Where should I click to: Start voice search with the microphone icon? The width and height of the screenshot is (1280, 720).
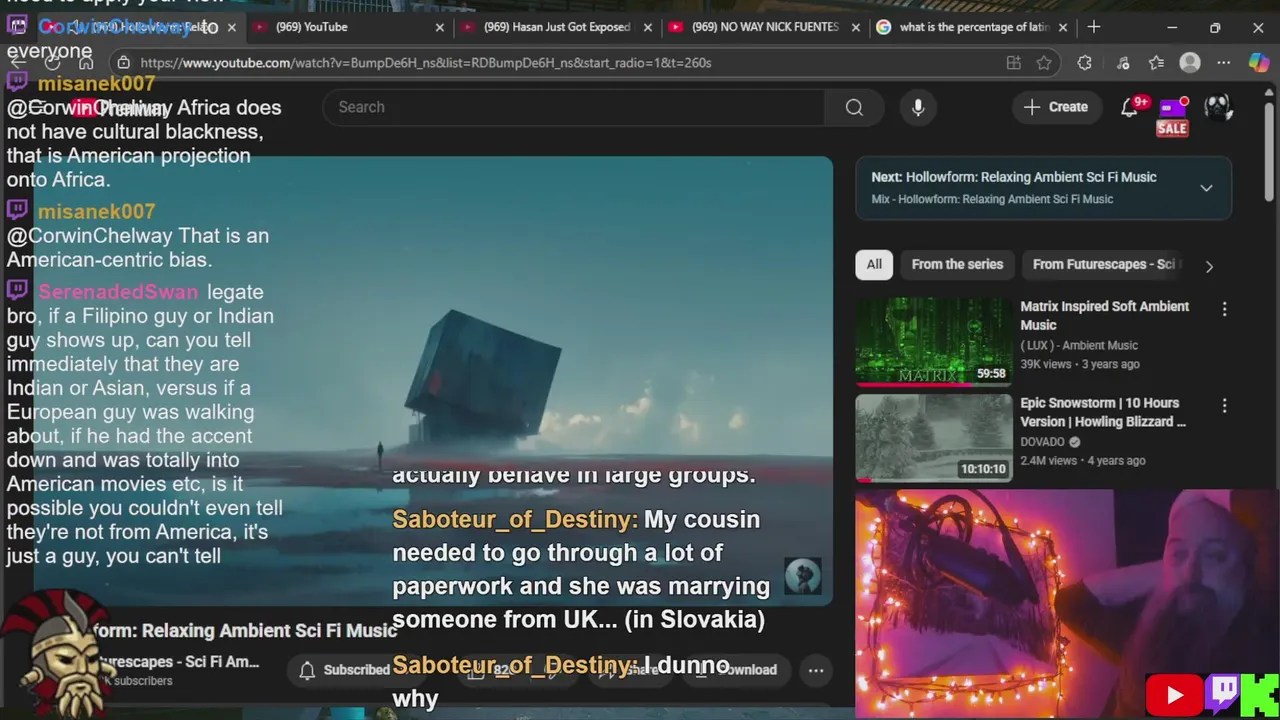pyautogui.click(x=918, y=107)
